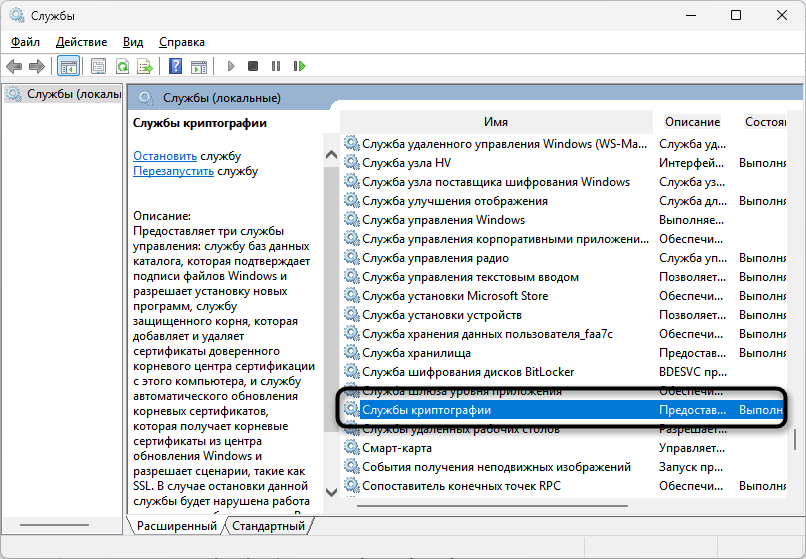Click the tree pane horizontal scrollbar
The height and width of the screenshot is (559, 806).
click(54, 525)
